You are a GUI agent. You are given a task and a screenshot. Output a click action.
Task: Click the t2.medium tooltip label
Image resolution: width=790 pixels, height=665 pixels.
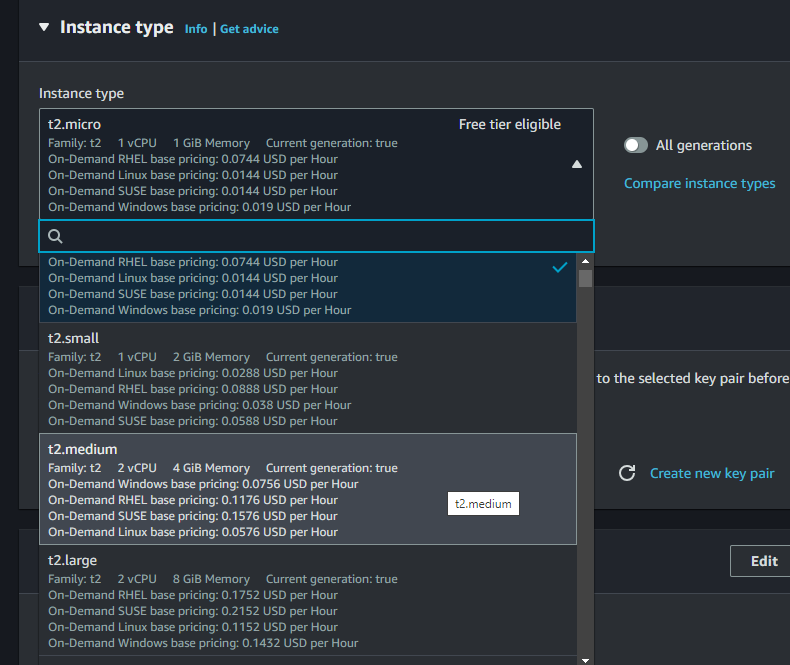[x=483, y=504]
